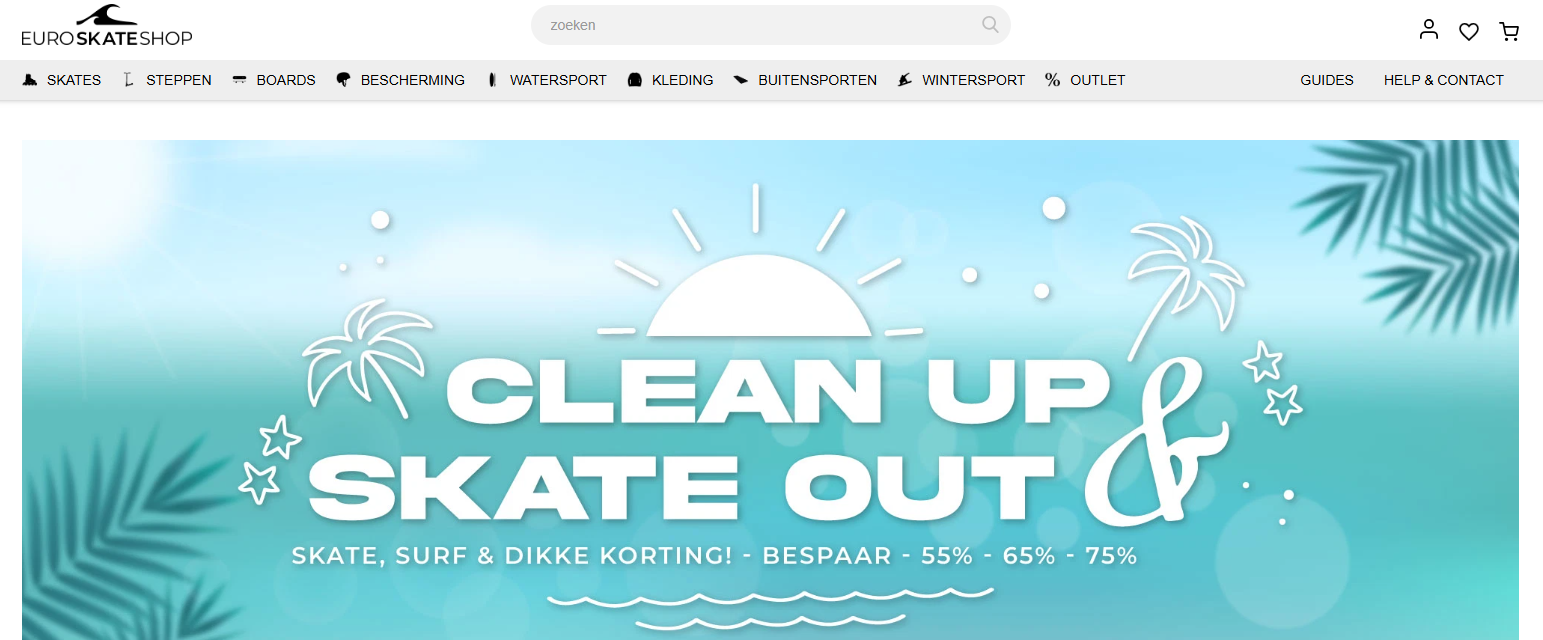
Task: Open your account via the person icon
Action: (1428, 29)
